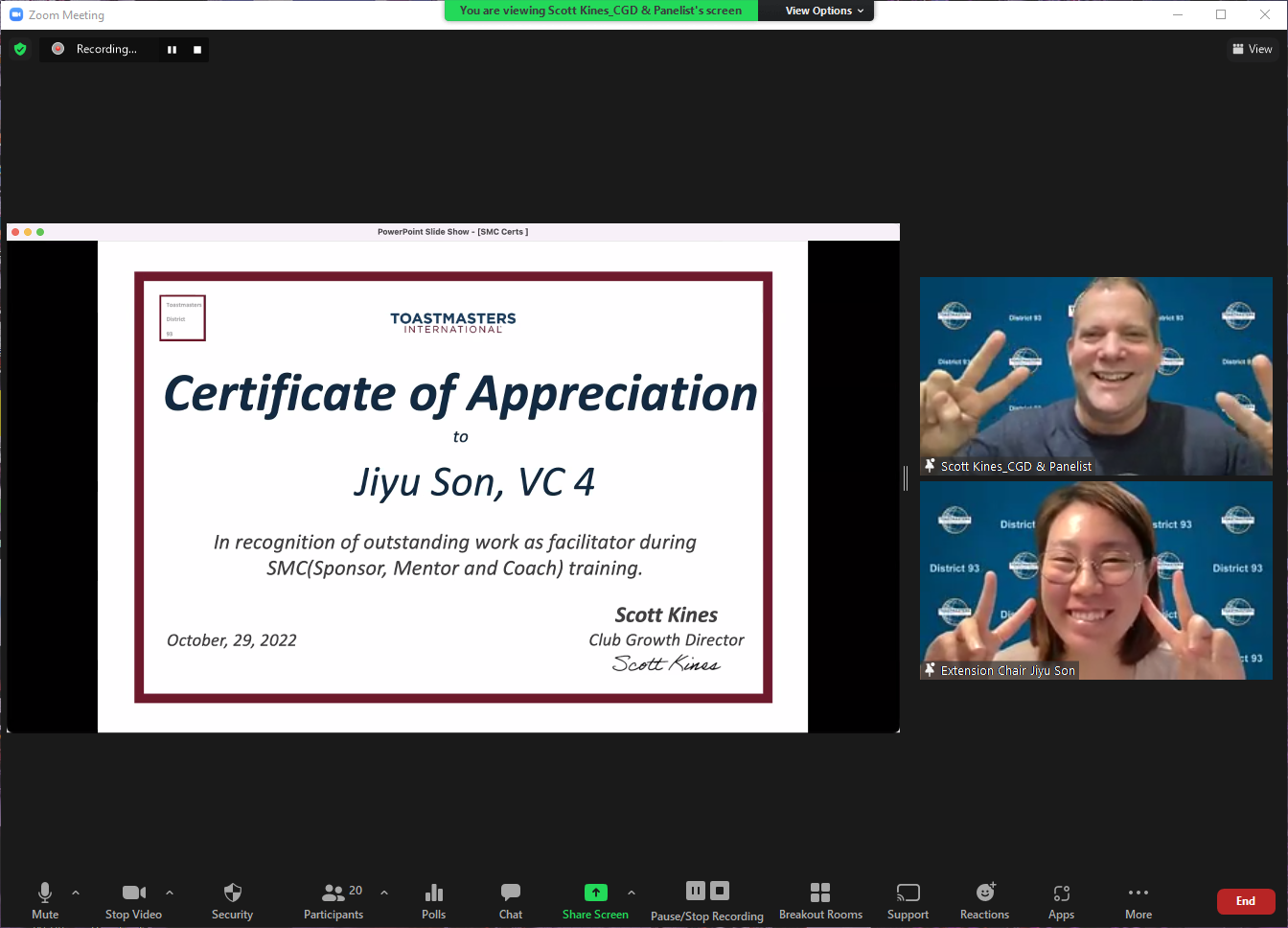Click the participant count 20

click(x=356, y=891)
